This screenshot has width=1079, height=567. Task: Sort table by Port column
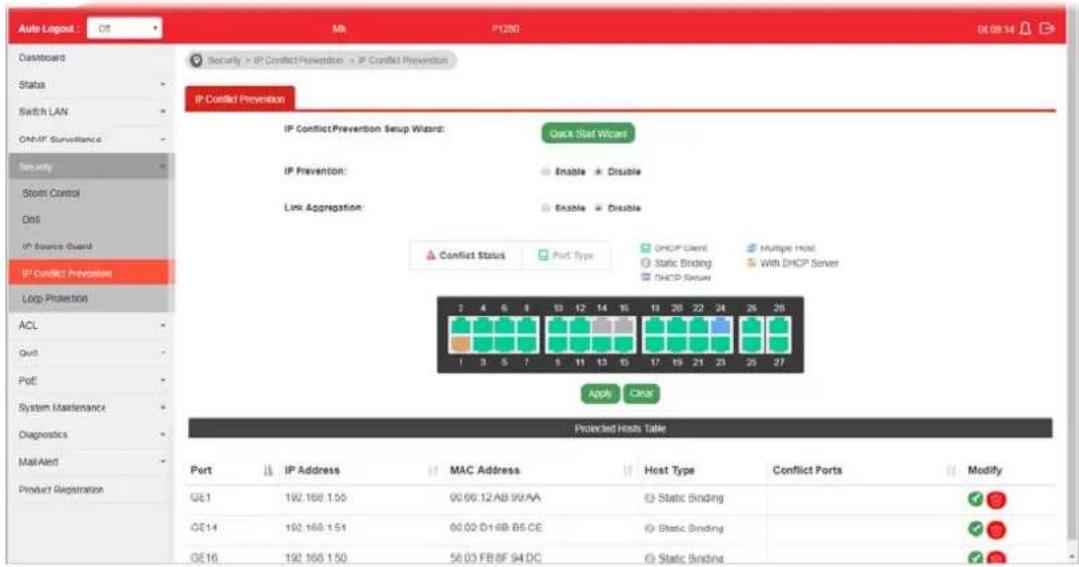click(x=268, y=471)
